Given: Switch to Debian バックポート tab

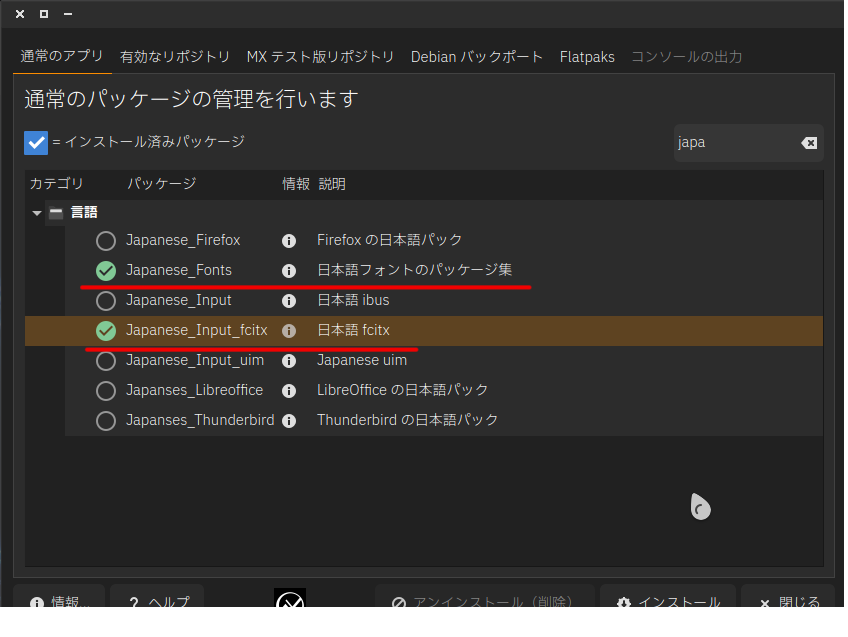Looking at the screenshot, I should (x=476, y=57).
